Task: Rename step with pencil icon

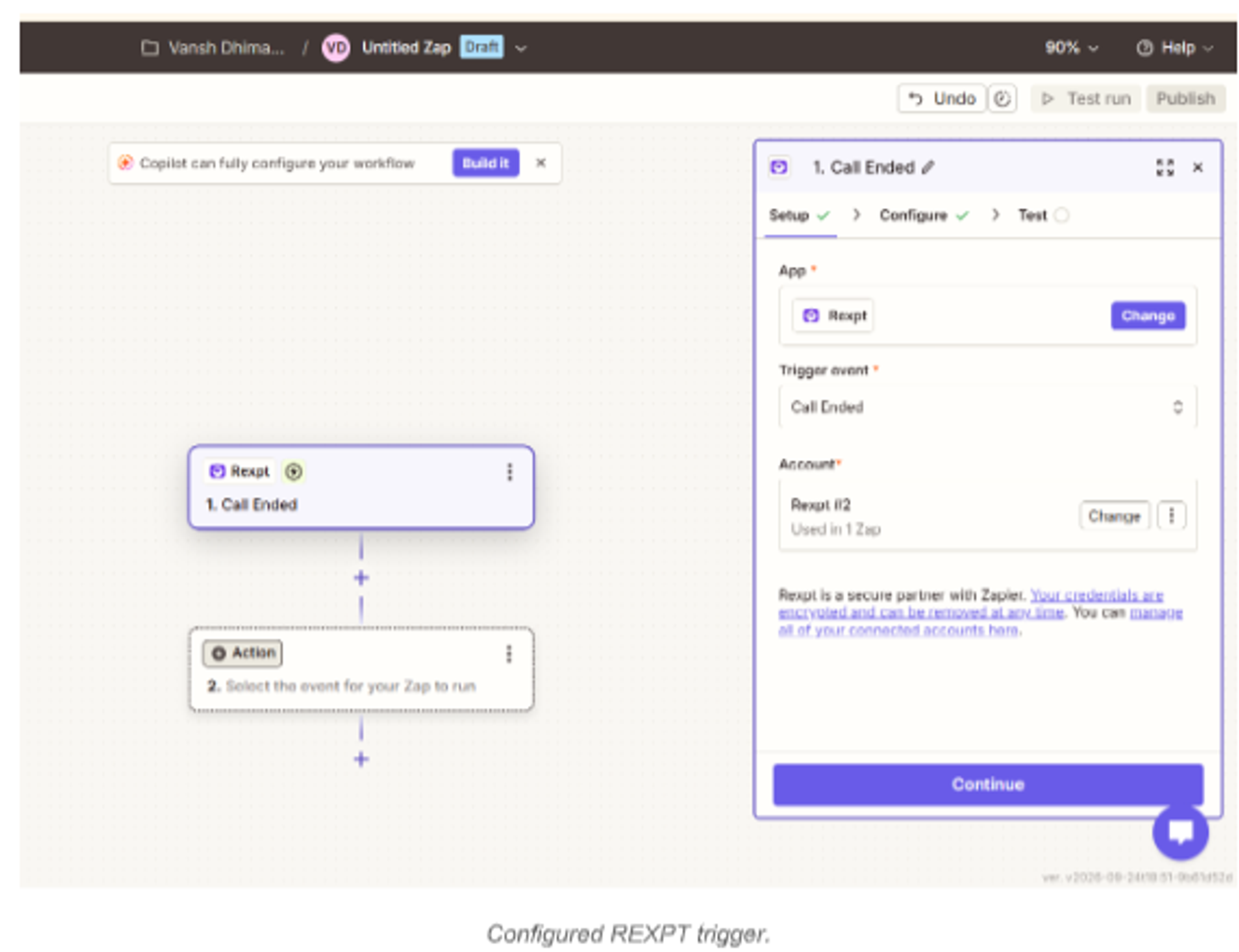Action: (927, 167)
